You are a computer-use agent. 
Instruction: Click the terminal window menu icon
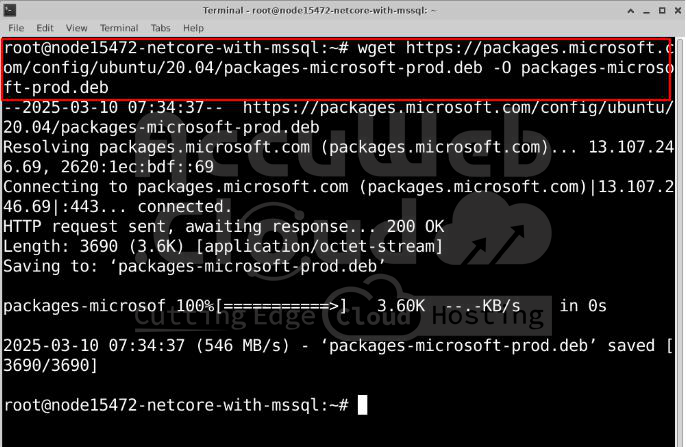pyautogui.click(x=10, y=9)
